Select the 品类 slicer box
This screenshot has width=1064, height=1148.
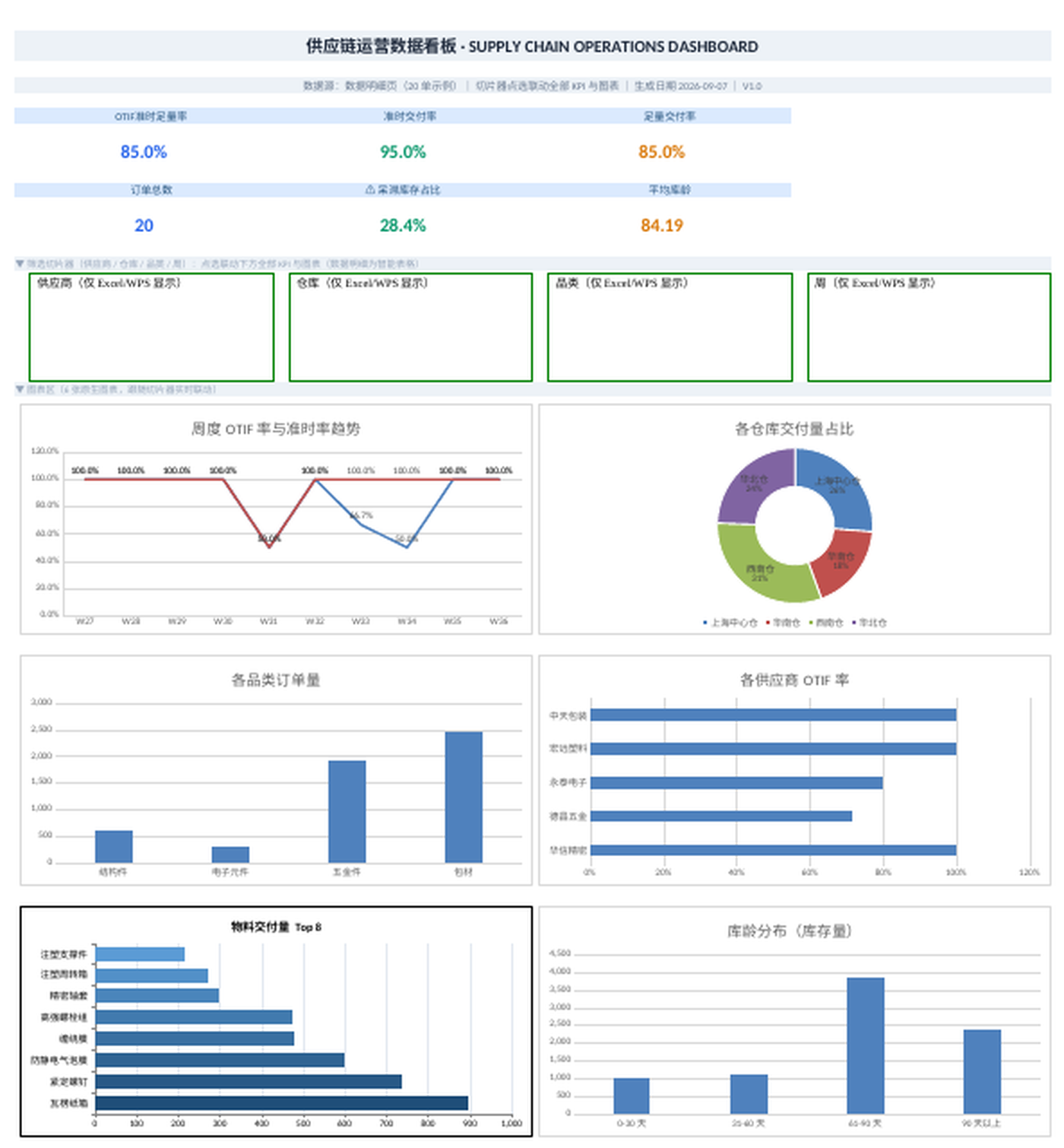[x=670, y=328]
